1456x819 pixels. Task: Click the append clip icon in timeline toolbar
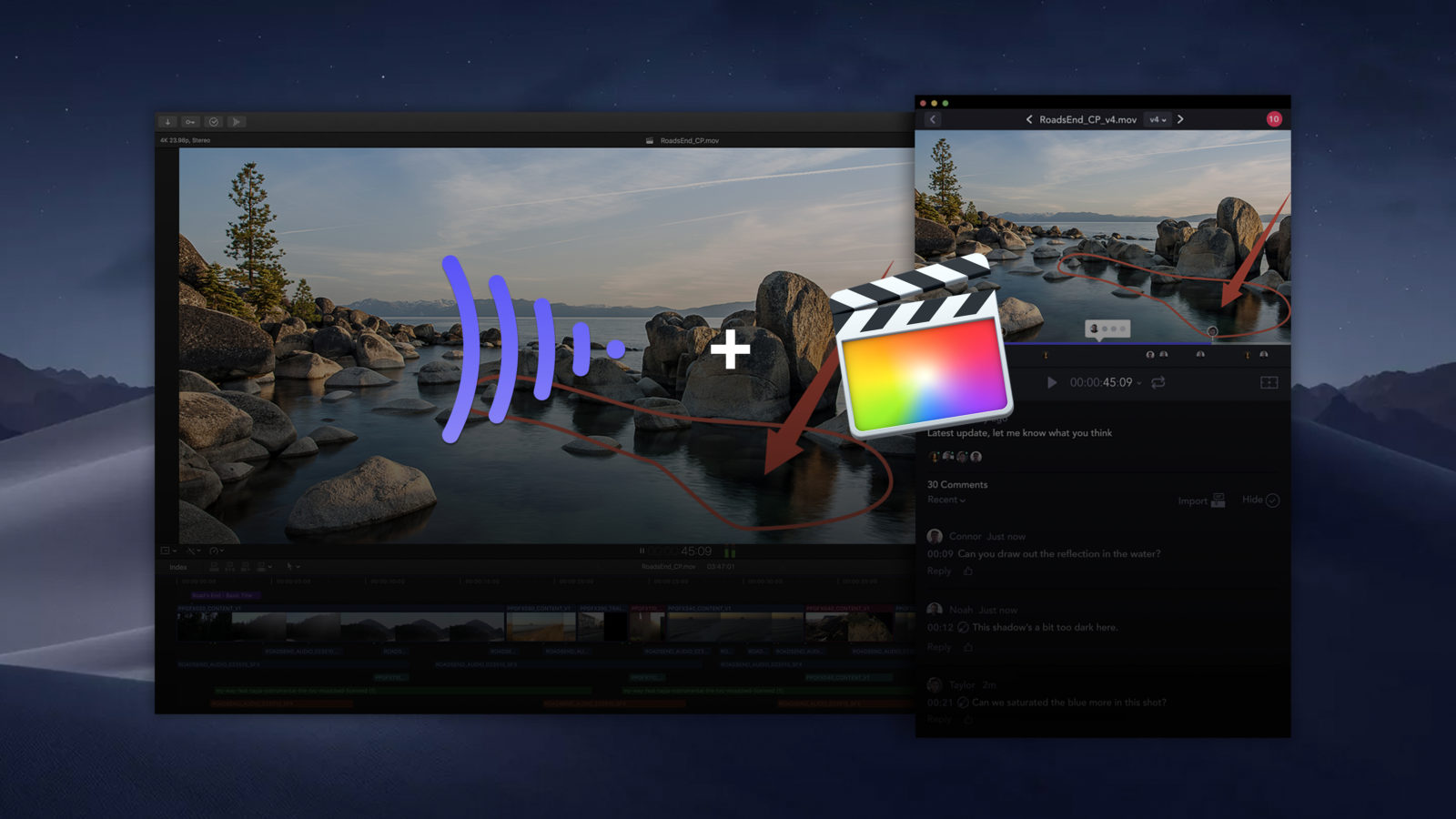[245, 567]
